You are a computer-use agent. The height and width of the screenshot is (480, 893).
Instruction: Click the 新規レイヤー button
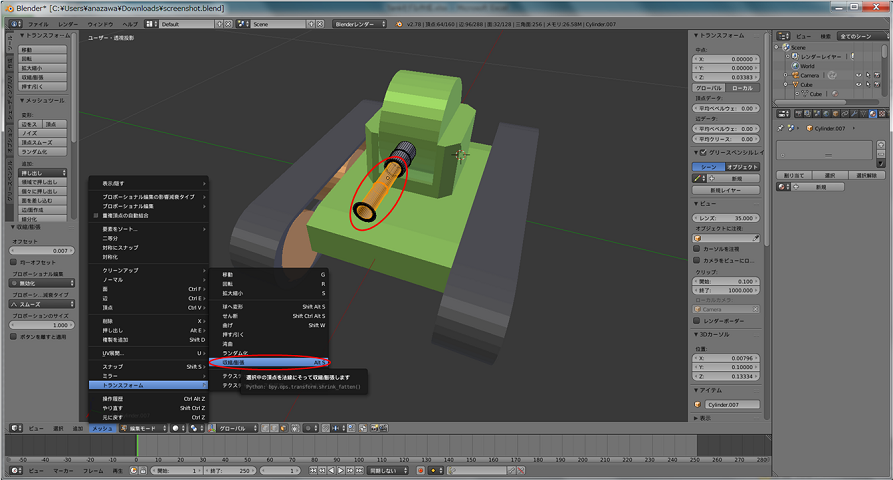(725, 189)
